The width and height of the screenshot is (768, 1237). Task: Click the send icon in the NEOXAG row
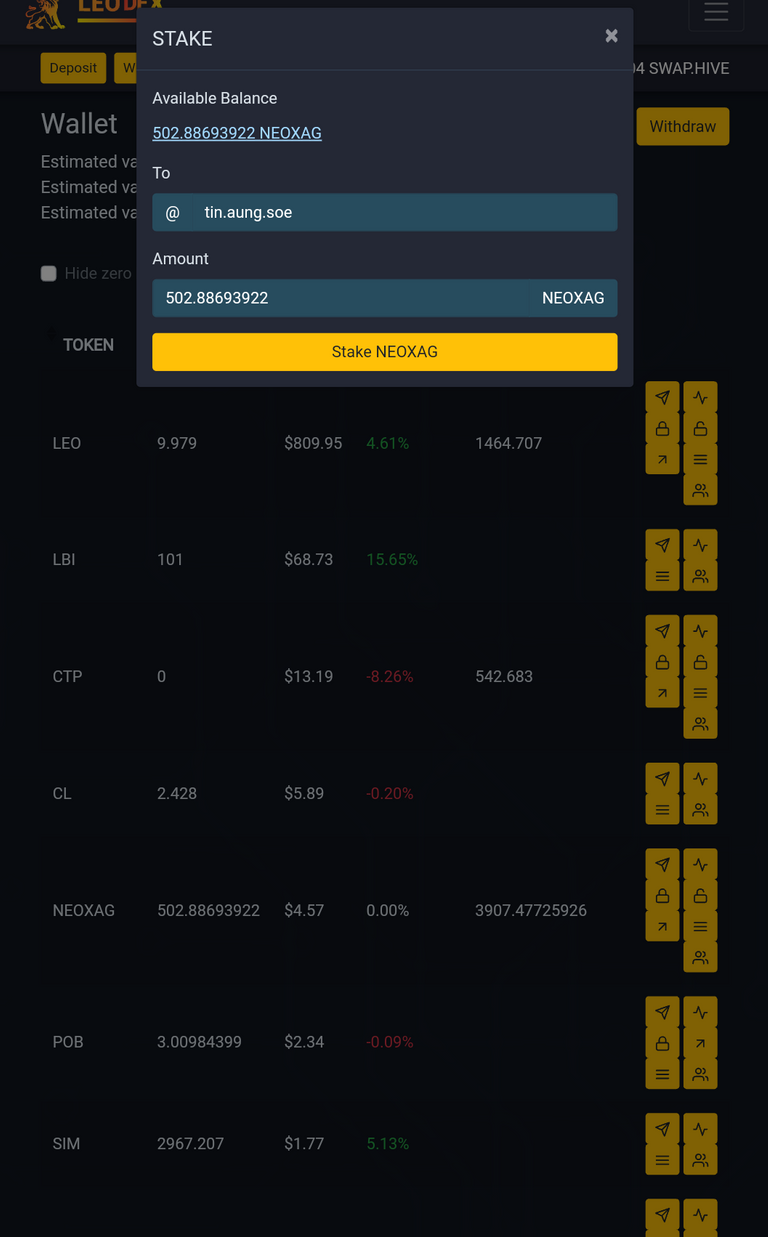click(x=662, y=864)
